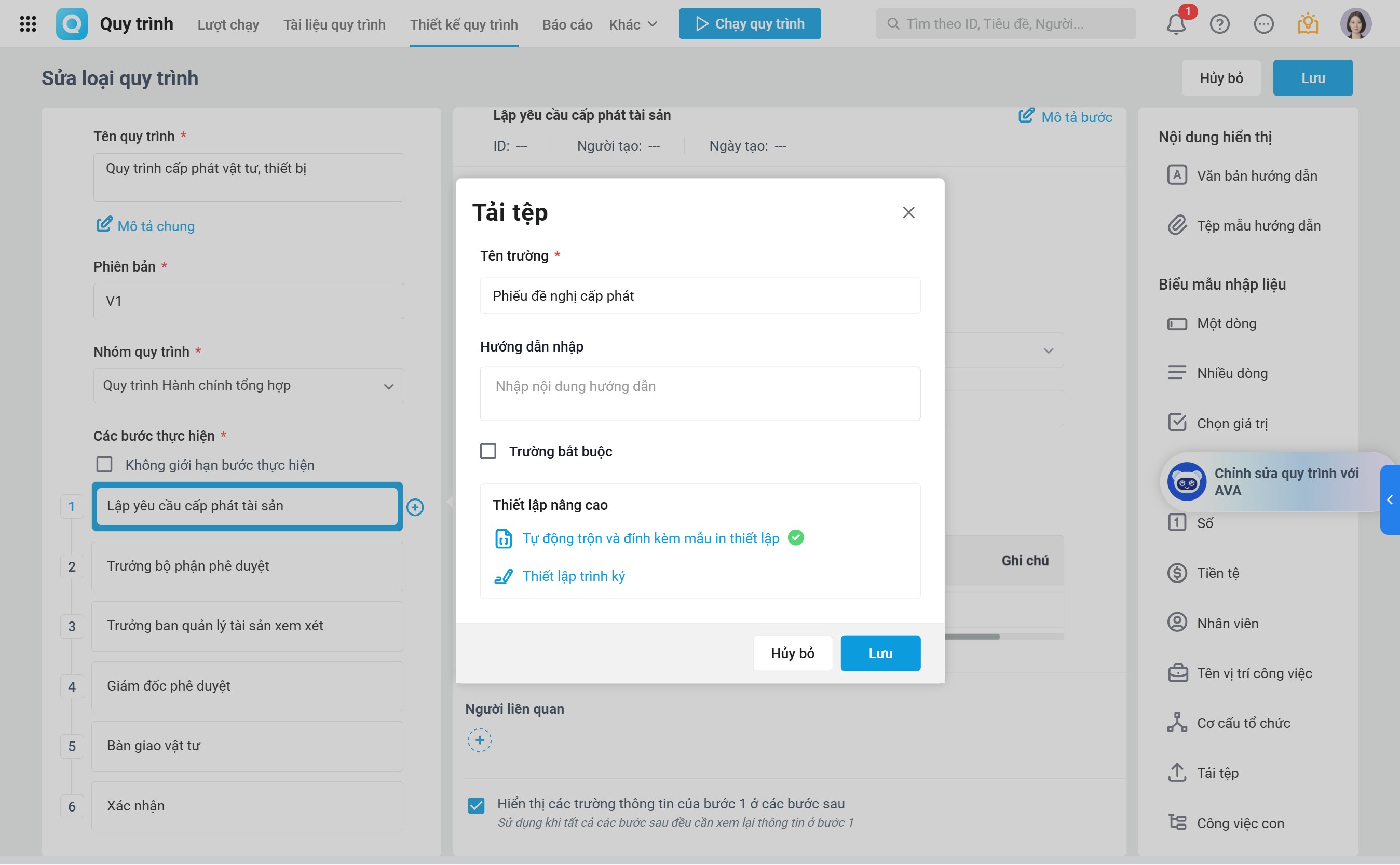
Task: Open the Nhóm quy trình dropdown
Action: (x=248, y=386)
